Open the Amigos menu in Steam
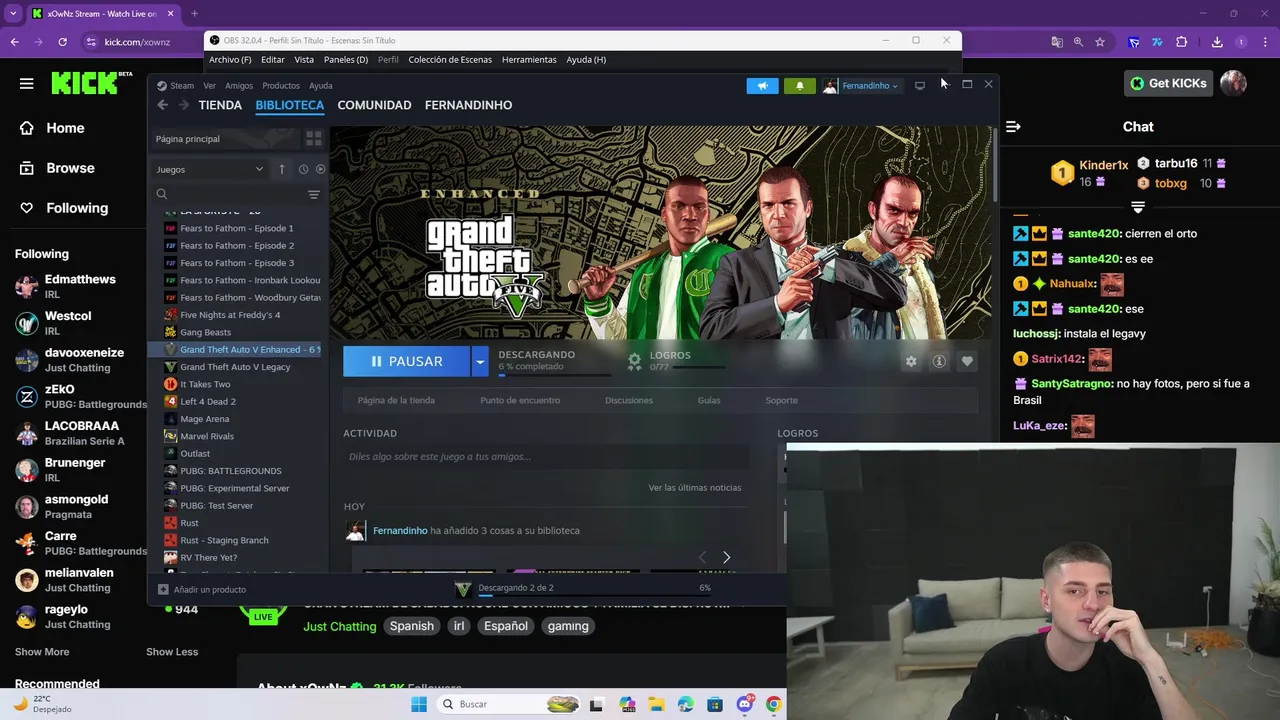1280x720 pixels. point(239,86)
